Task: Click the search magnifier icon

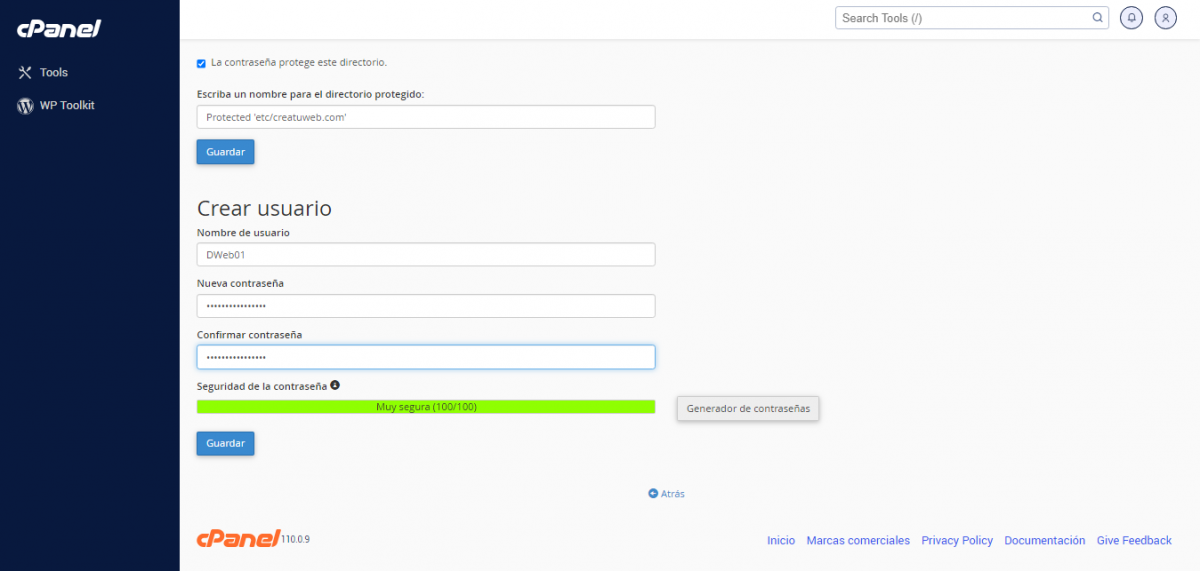Action: click(1097, 18)
